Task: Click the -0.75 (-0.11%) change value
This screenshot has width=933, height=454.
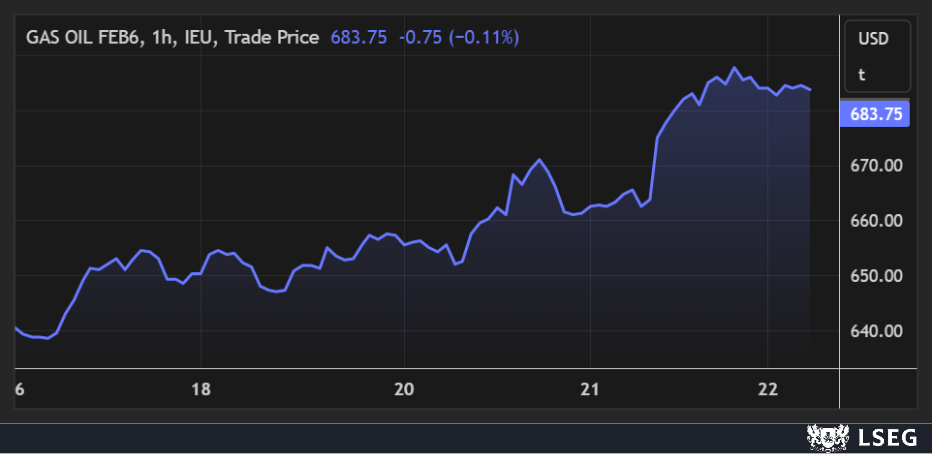Action: 459,37
